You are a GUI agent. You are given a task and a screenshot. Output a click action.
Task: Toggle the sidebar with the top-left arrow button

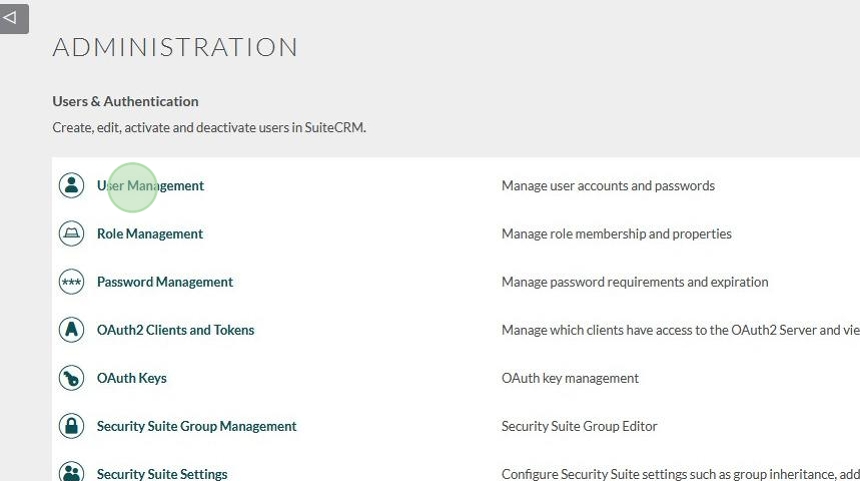click(13, 18)
